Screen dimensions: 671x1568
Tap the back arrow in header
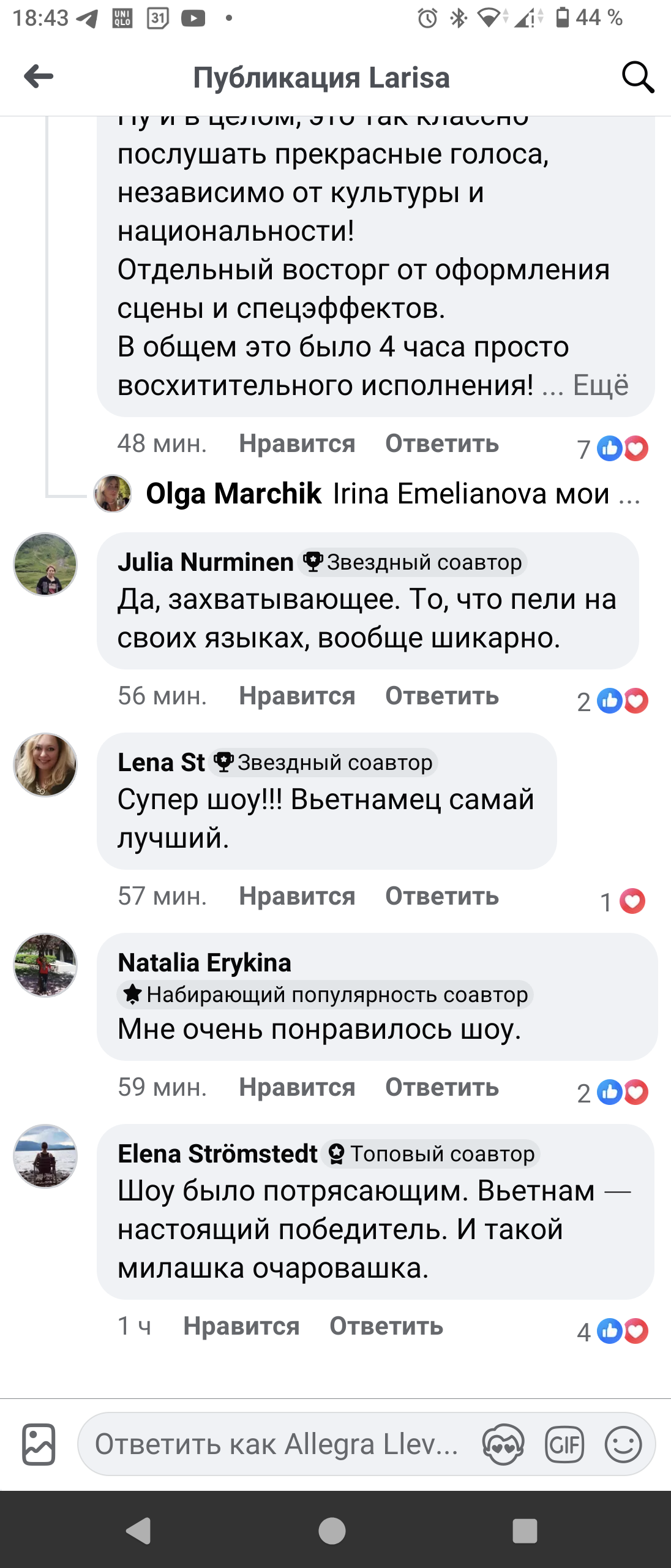(x=39, y=77)
